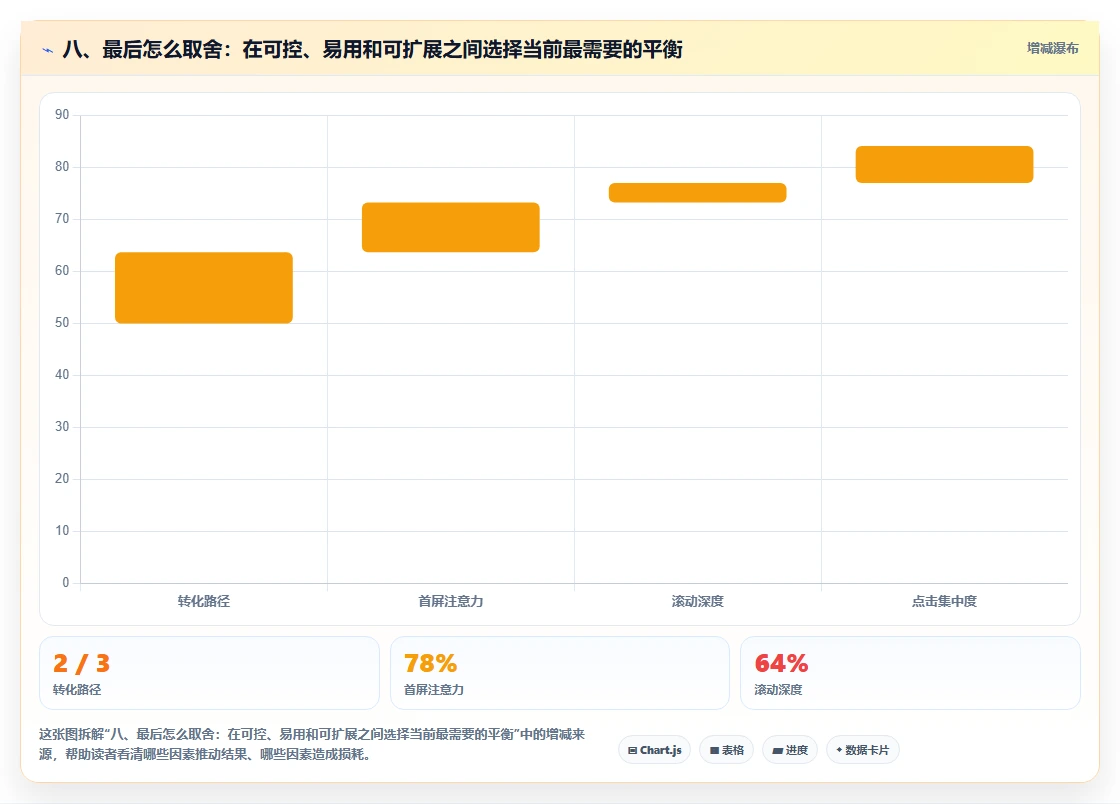Click the 点击集中度 waterfall bar
This screenshot has height=804, width=1120.
point(944,164)
